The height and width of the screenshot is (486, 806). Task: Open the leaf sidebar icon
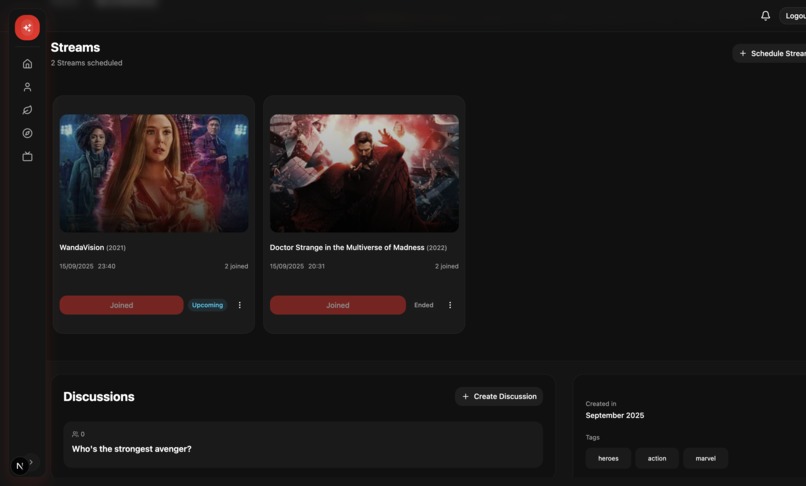pos(27,110)
